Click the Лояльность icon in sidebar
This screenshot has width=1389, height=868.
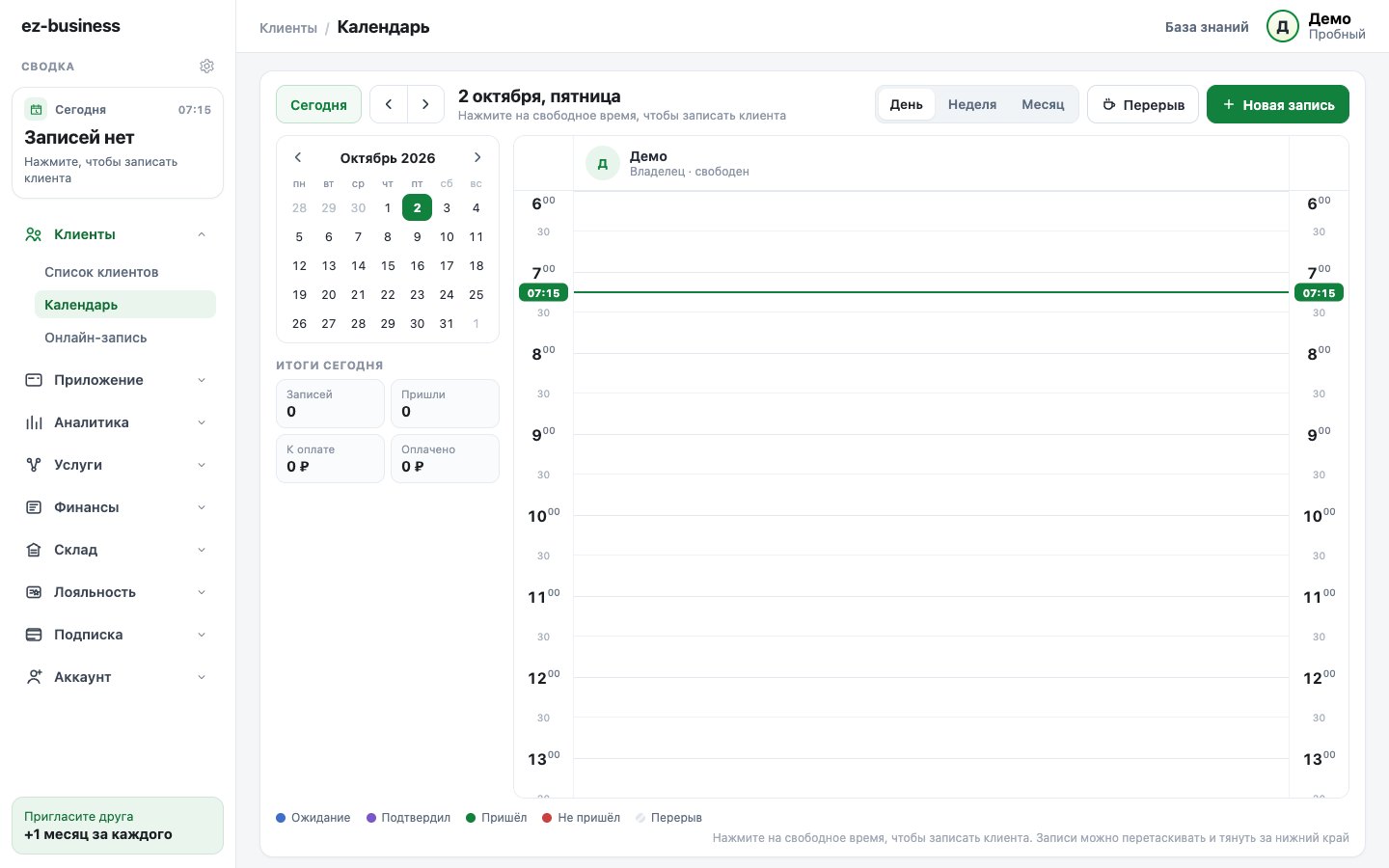[x=34, y=592]
